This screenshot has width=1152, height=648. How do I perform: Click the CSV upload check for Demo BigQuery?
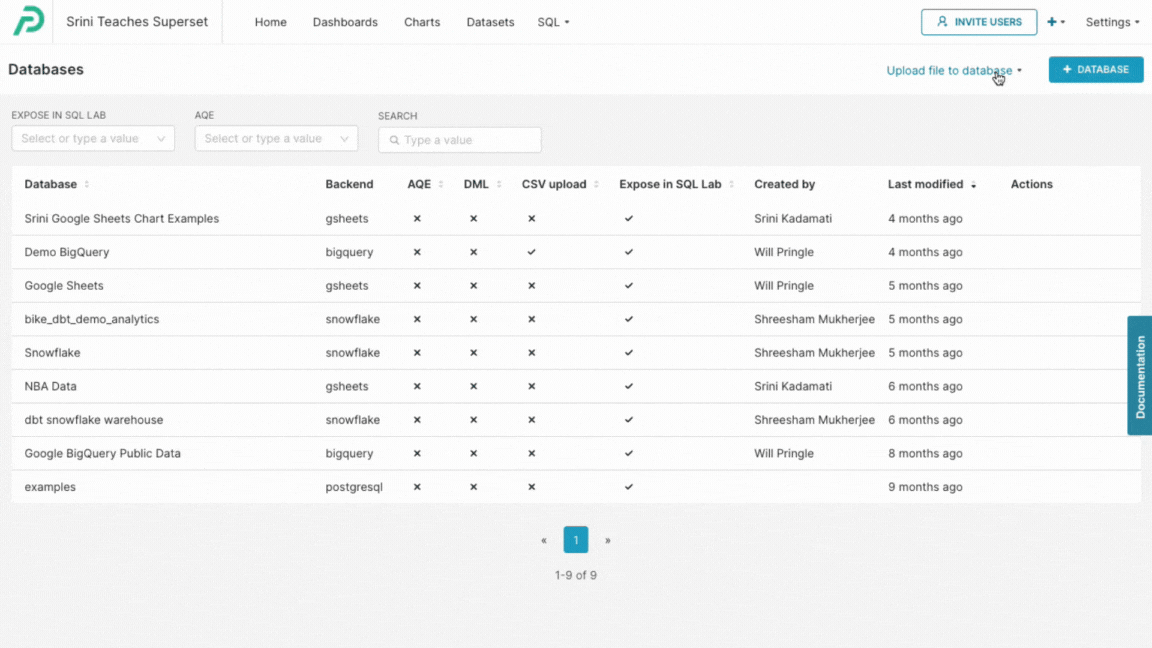coord(531,252)
